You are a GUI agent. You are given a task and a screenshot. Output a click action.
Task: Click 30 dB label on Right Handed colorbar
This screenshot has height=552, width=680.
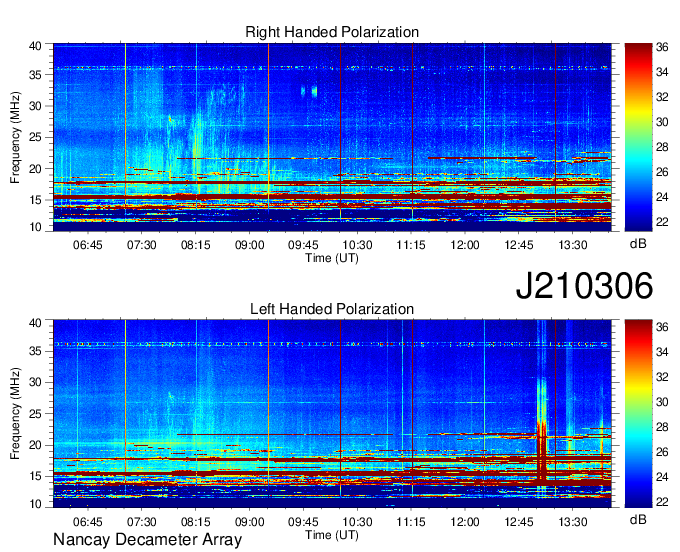(662, 122)
